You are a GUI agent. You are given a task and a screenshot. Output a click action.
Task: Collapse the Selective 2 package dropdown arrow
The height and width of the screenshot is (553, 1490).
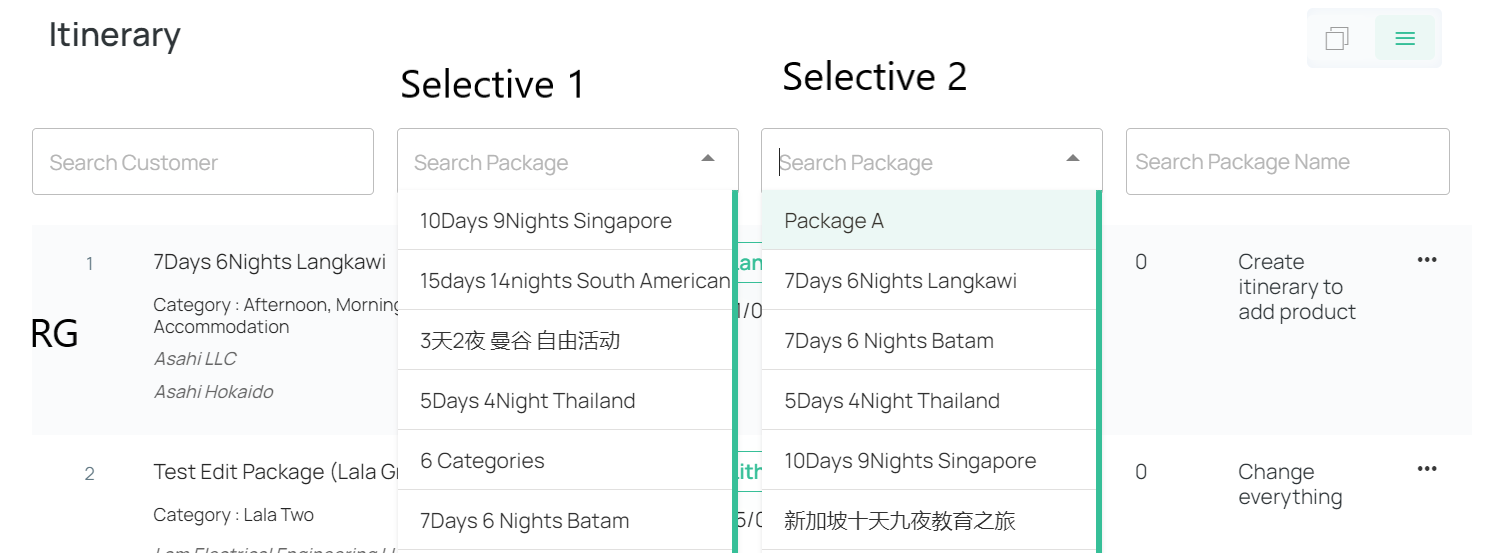pyautogui.click(x=1073, y=159)
